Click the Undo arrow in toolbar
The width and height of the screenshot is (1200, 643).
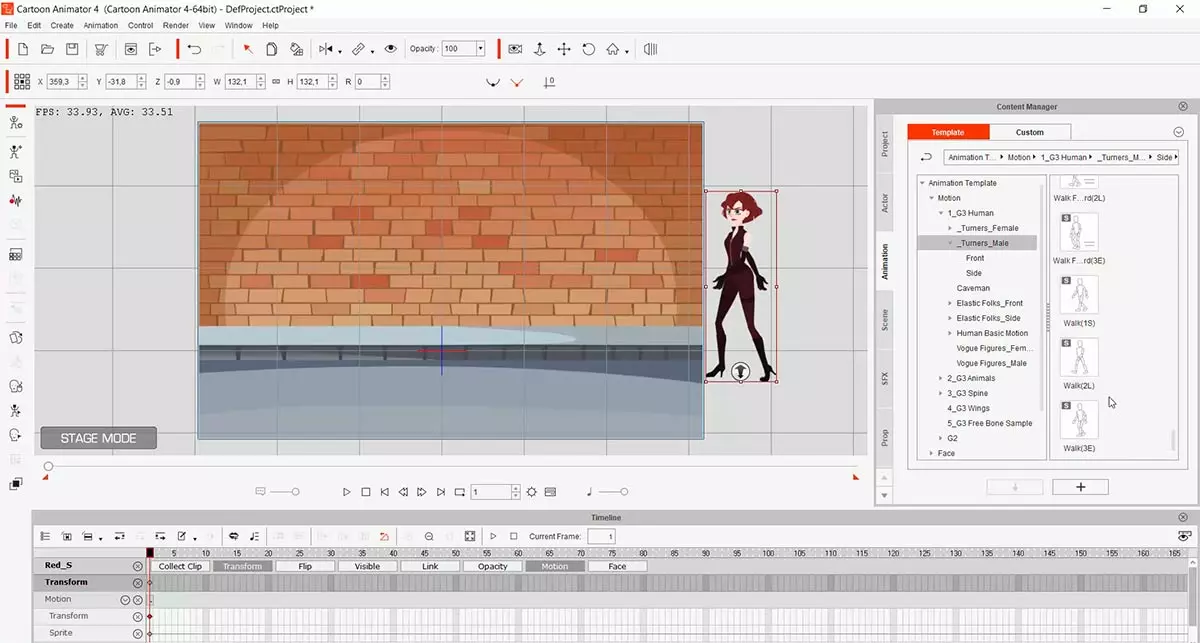click(x=194, y=49)
